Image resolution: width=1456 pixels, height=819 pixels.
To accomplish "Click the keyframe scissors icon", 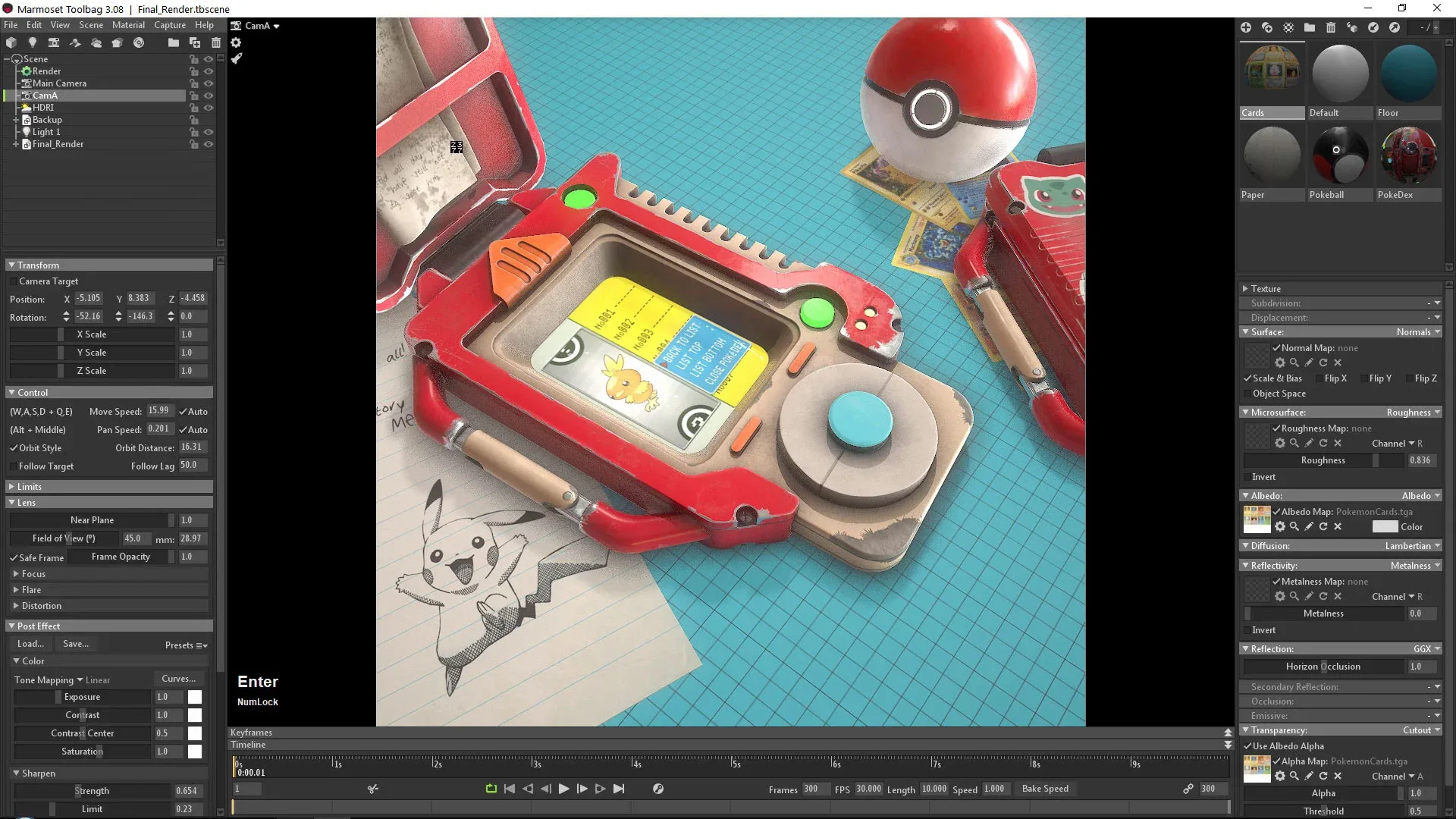I will click(373, 789).
